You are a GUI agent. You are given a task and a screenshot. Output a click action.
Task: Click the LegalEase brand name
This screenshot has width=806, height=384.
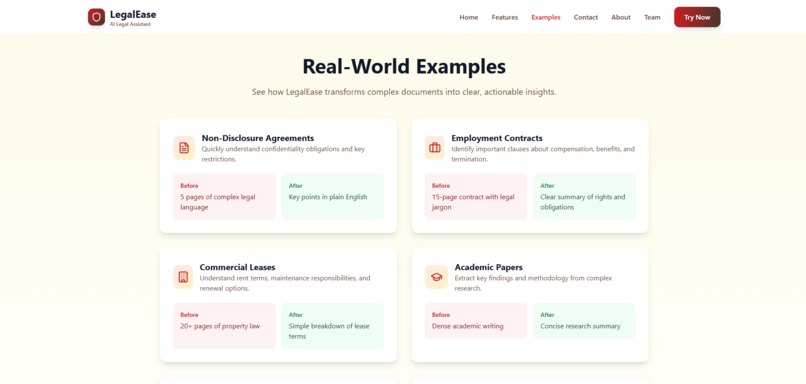pyautogui.click(x=133, y=14)
